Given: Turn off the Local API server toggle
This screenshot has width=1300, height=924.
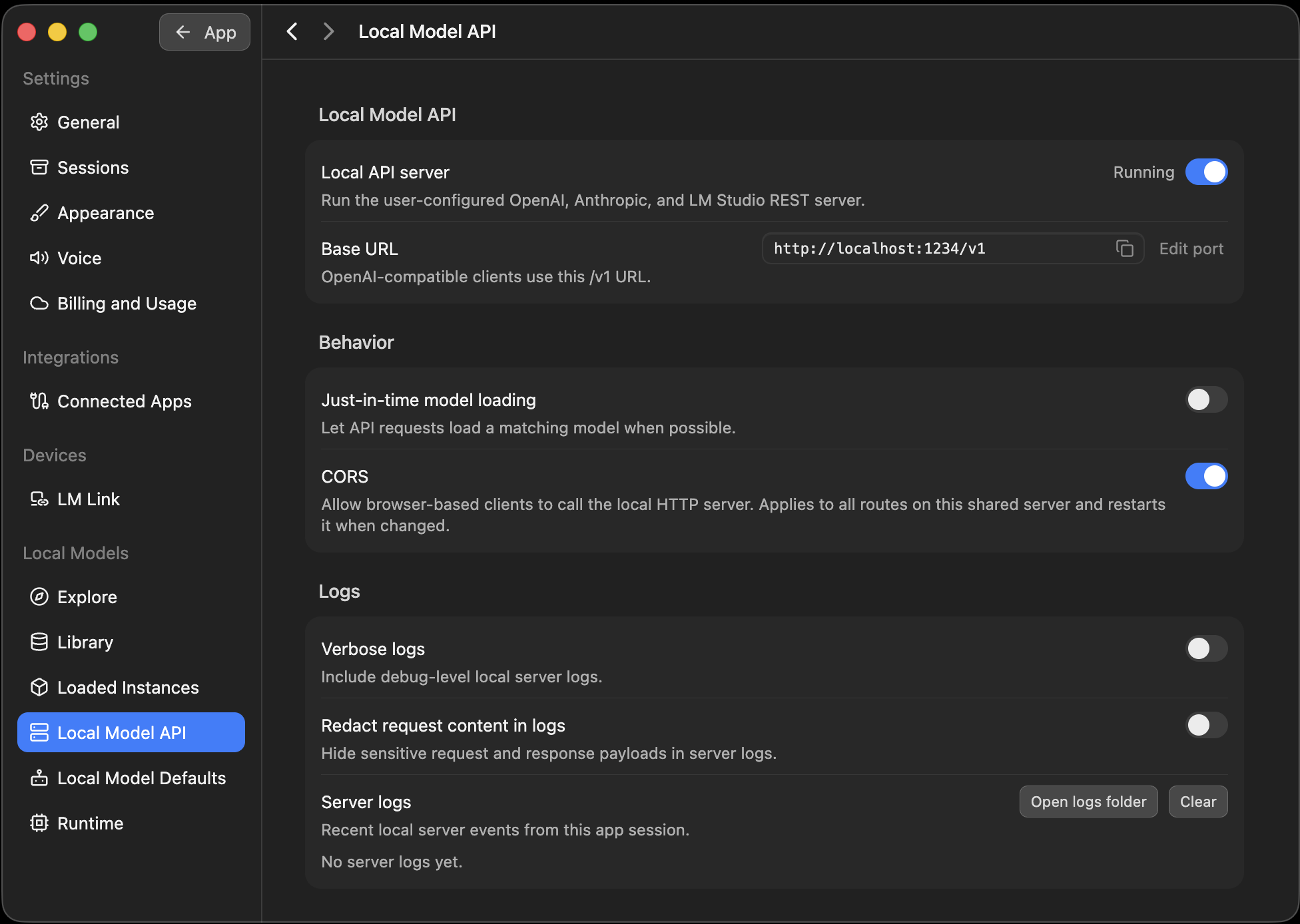Looking at the screenshot, I should pyautogui.click(x=1206, y=172).
